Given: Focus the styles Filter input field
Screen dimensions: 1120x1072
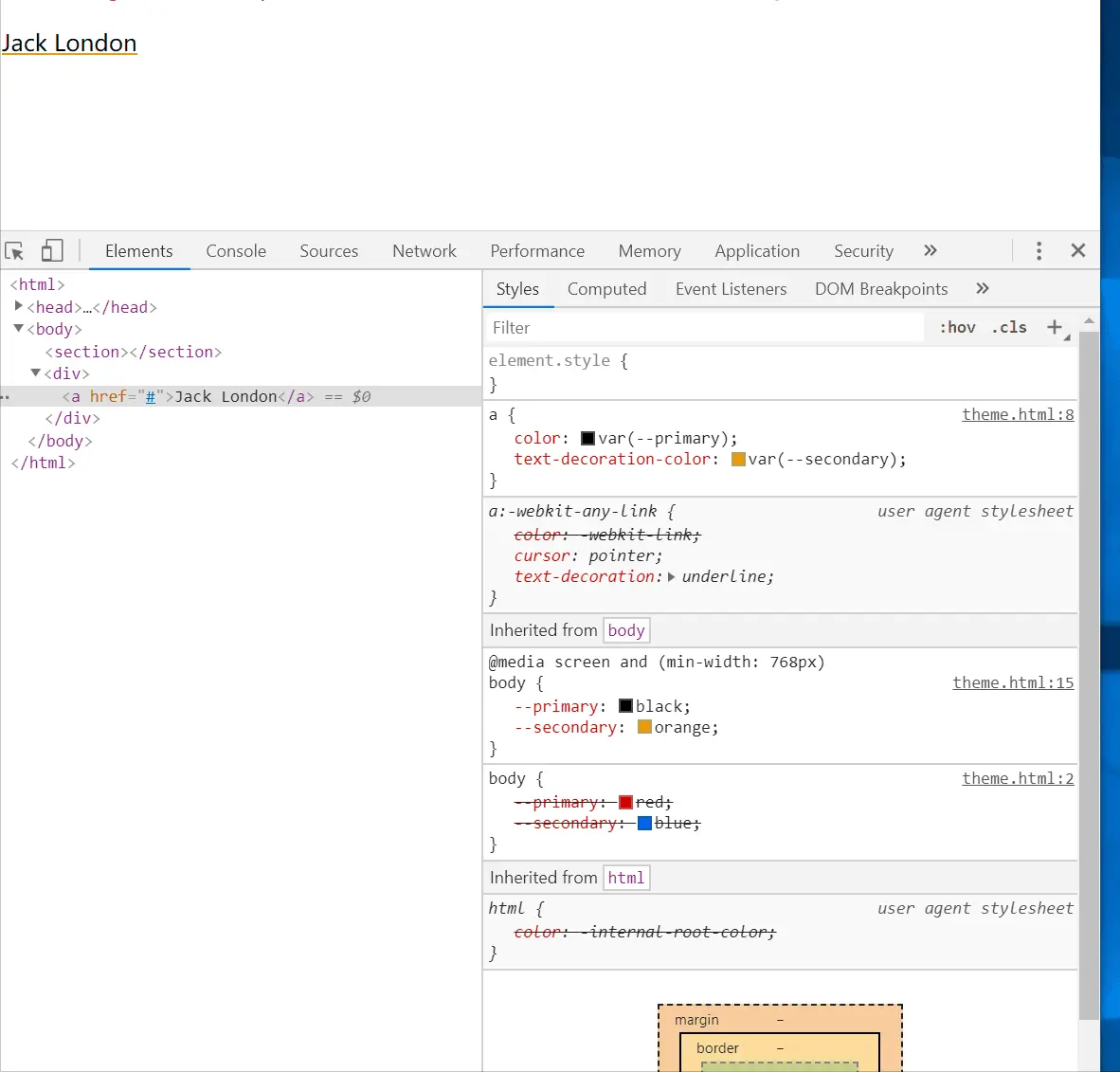Looking at the screenshot, I should pos(704,327).
